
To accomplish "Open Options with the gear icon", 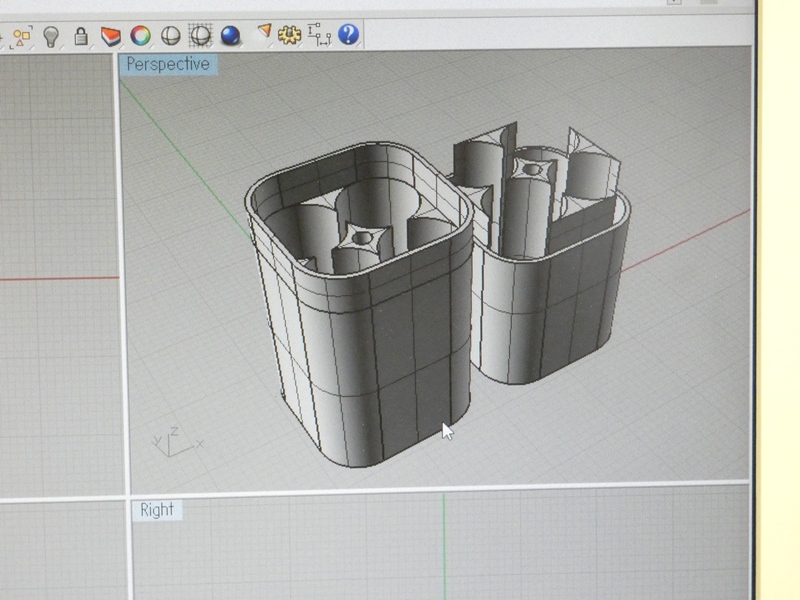I will click(289, 35).
